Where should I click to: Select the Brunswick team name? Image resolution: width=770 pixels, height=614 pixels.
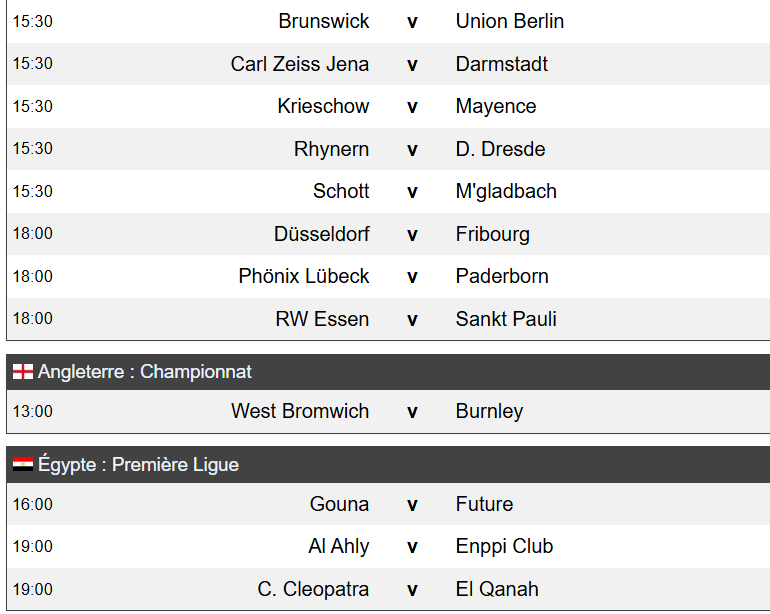[x=324, y=21]
